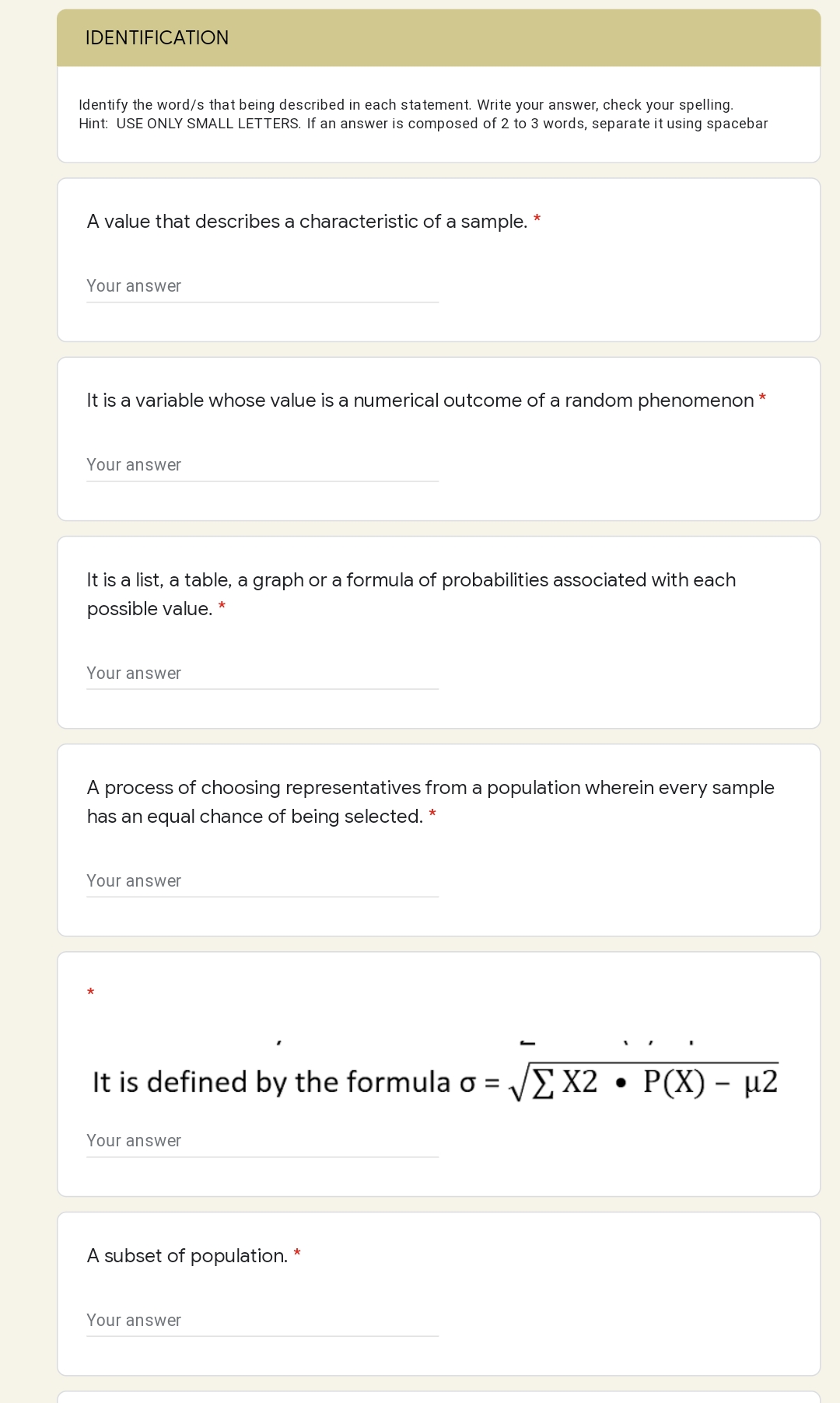Focus the answer field for the choosing representatives question
Viewport: 840px width, 1403px height.
point(262,882)
